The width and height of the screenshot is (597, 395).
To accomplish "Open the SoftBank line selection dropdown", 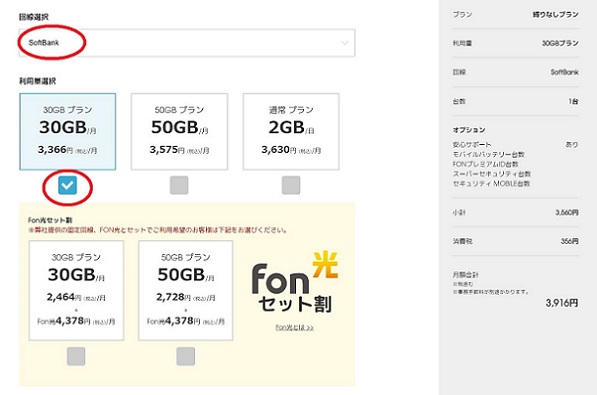I will [187, 43].
